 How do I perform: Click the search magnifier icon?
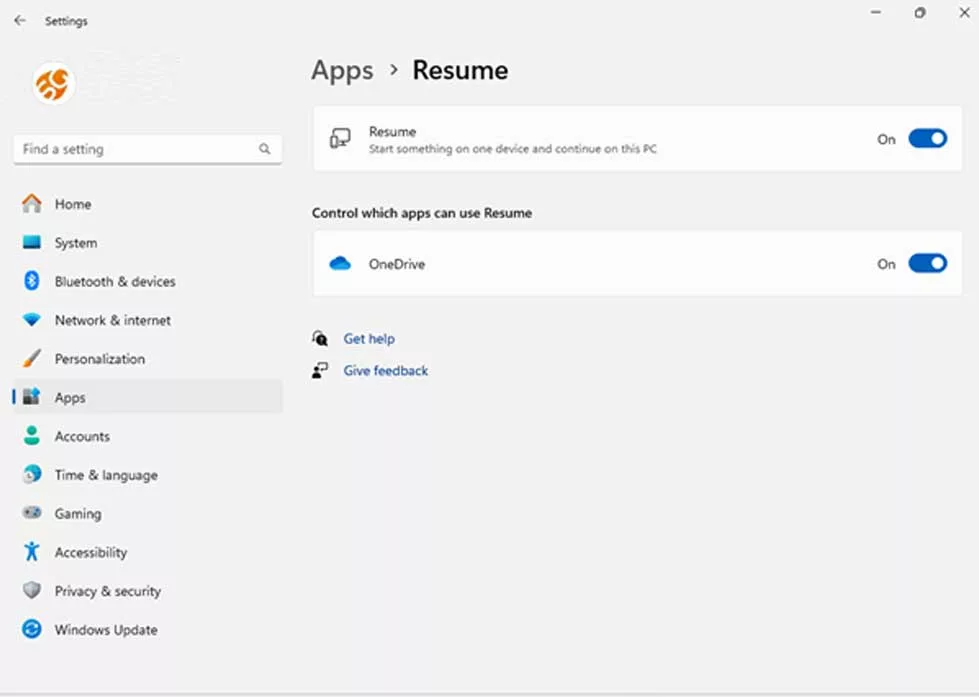point(265,149)
